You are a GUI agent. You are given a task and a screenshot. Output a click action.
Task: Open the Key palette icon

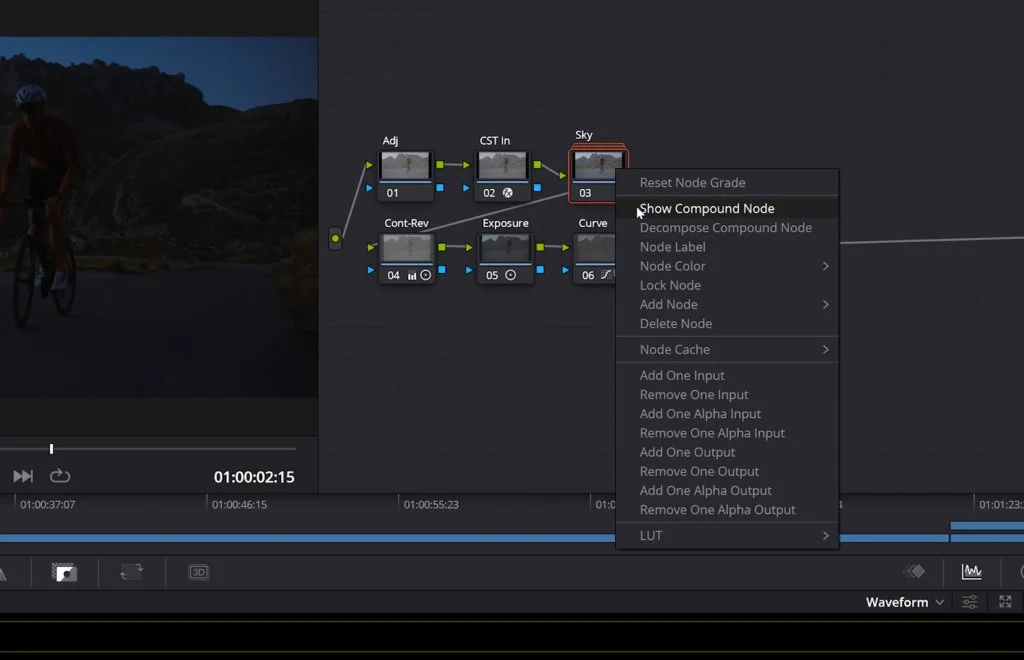[65, 572]
